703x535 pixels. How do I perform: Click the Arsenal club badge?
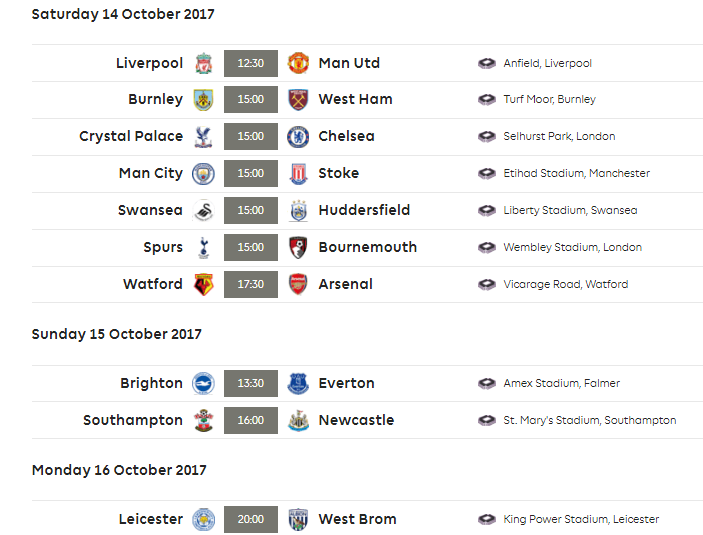298,284
